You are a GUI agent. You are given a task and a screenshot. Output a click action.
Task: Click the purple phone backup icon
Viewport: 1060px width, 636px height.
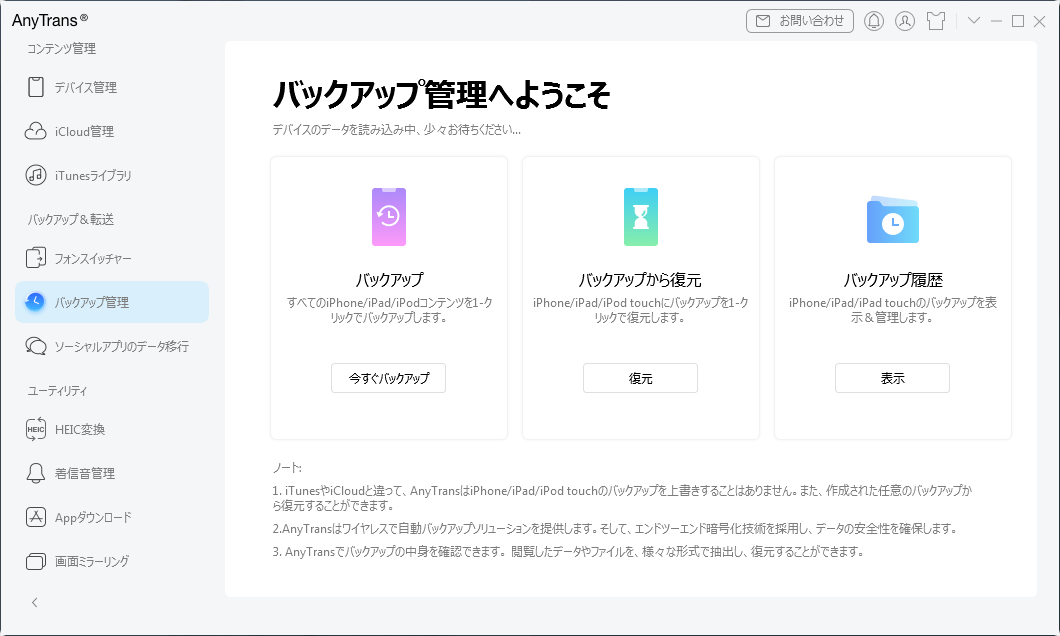[389, 216]
